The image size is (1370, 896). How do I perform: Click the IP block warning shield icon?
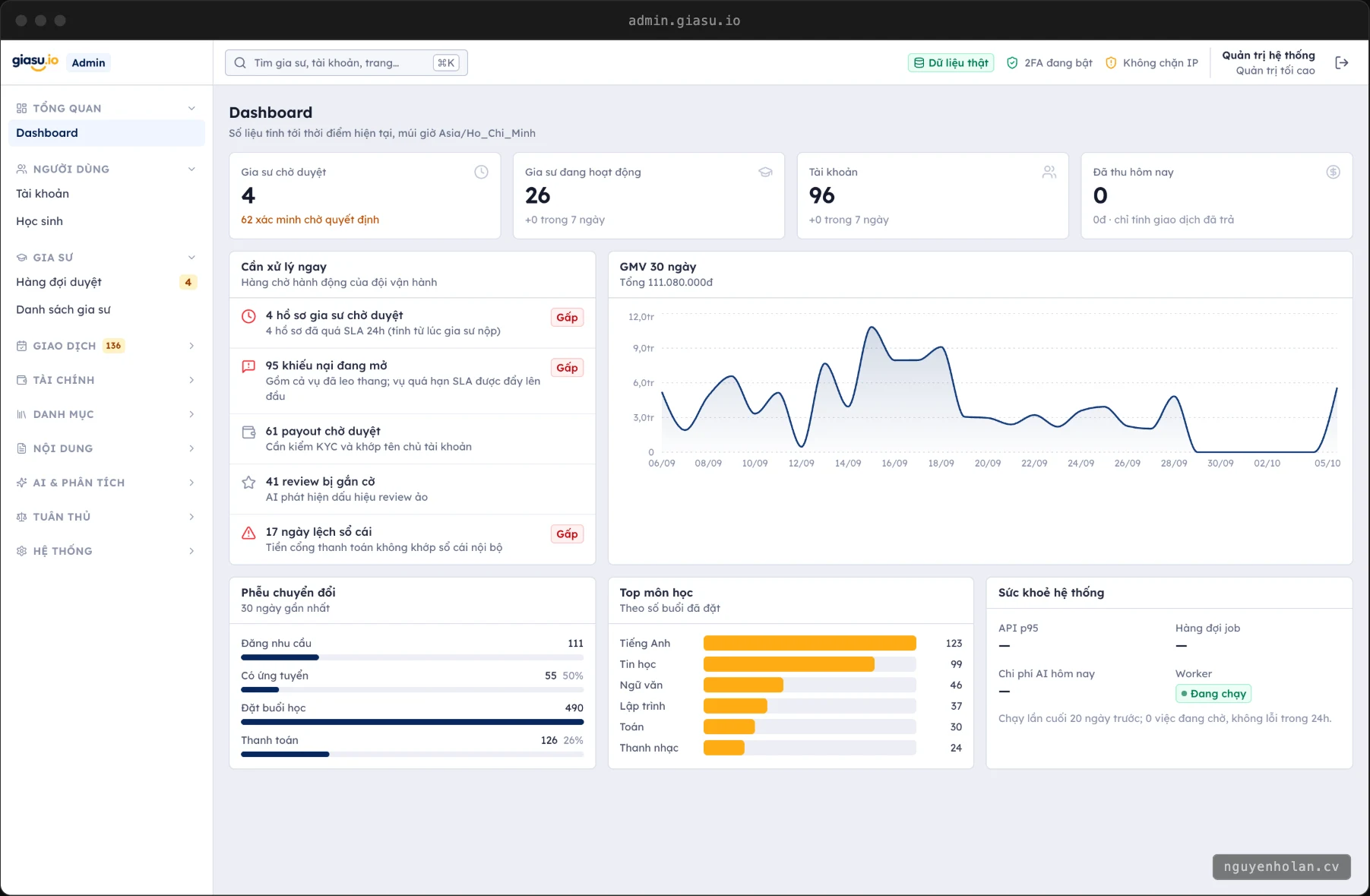point(1111,62)
